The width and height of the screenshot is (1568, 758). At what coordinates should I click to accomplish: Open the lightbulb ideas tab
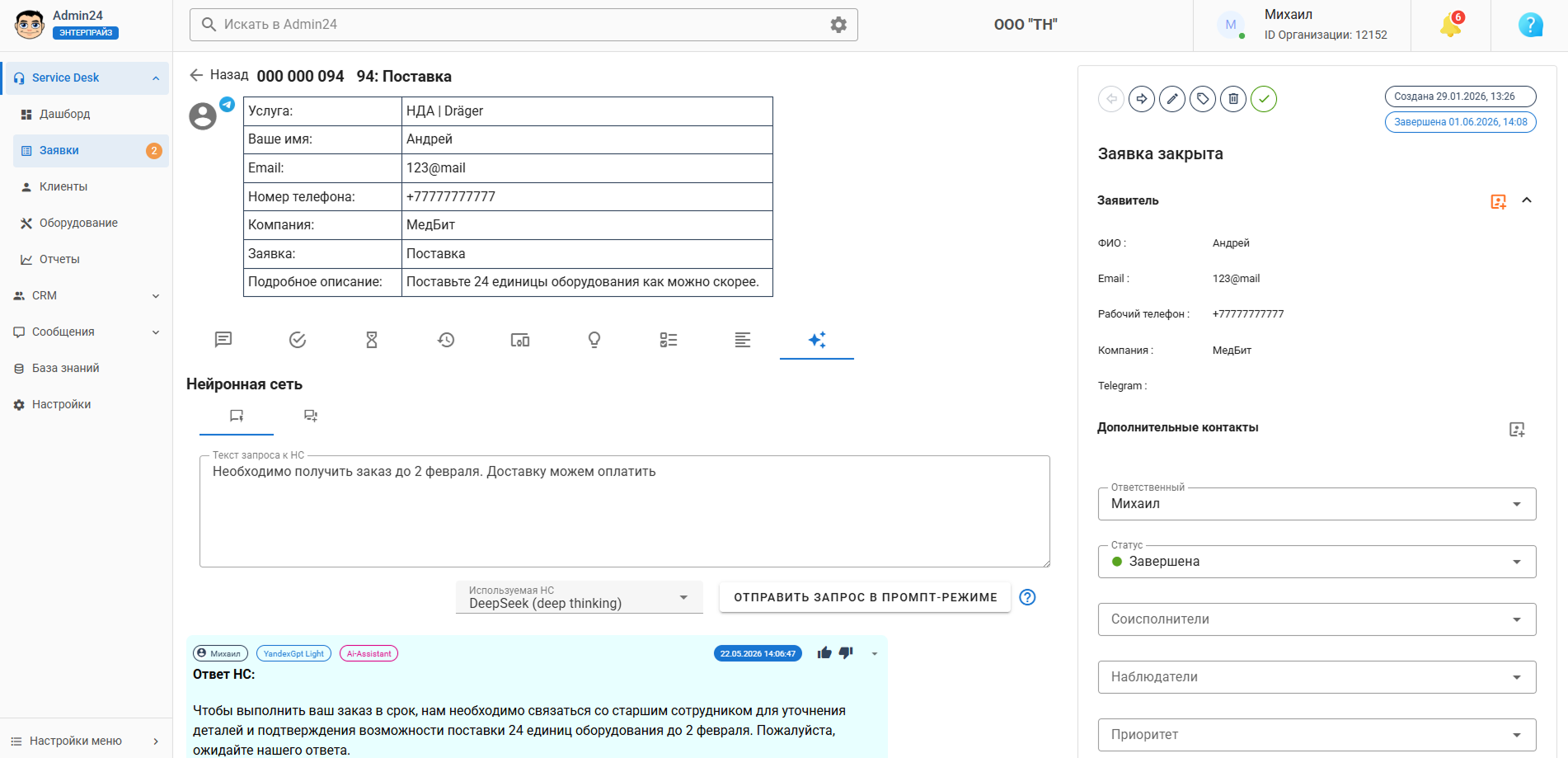(x=594, y=340)
